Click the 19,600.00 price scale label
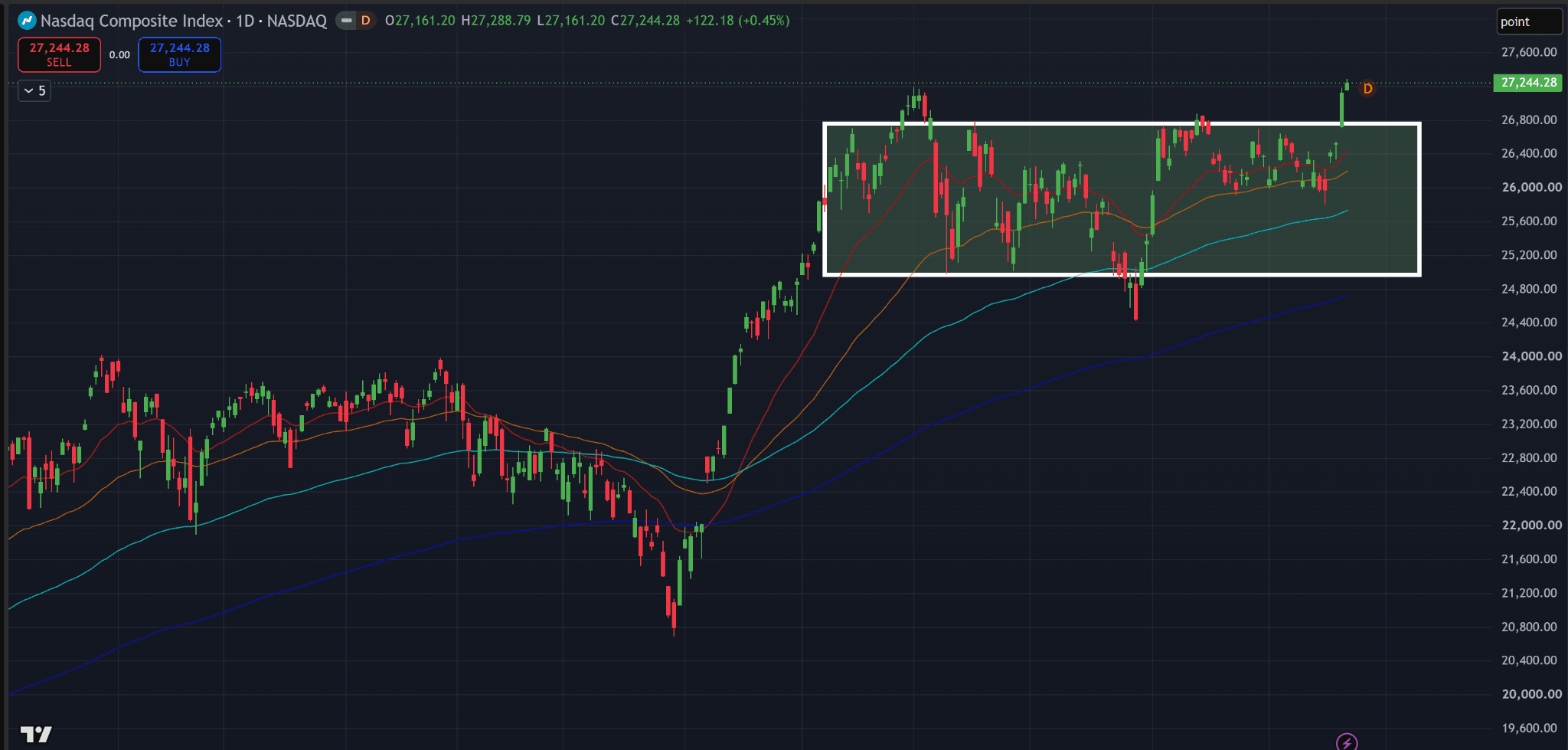The image size is (1568, 750). point(1529,728)
